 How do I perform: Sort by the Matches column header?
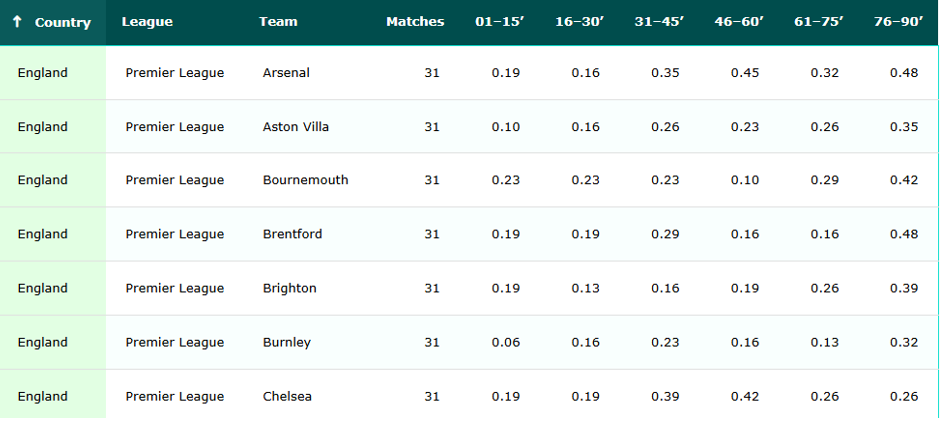point(415,22)
